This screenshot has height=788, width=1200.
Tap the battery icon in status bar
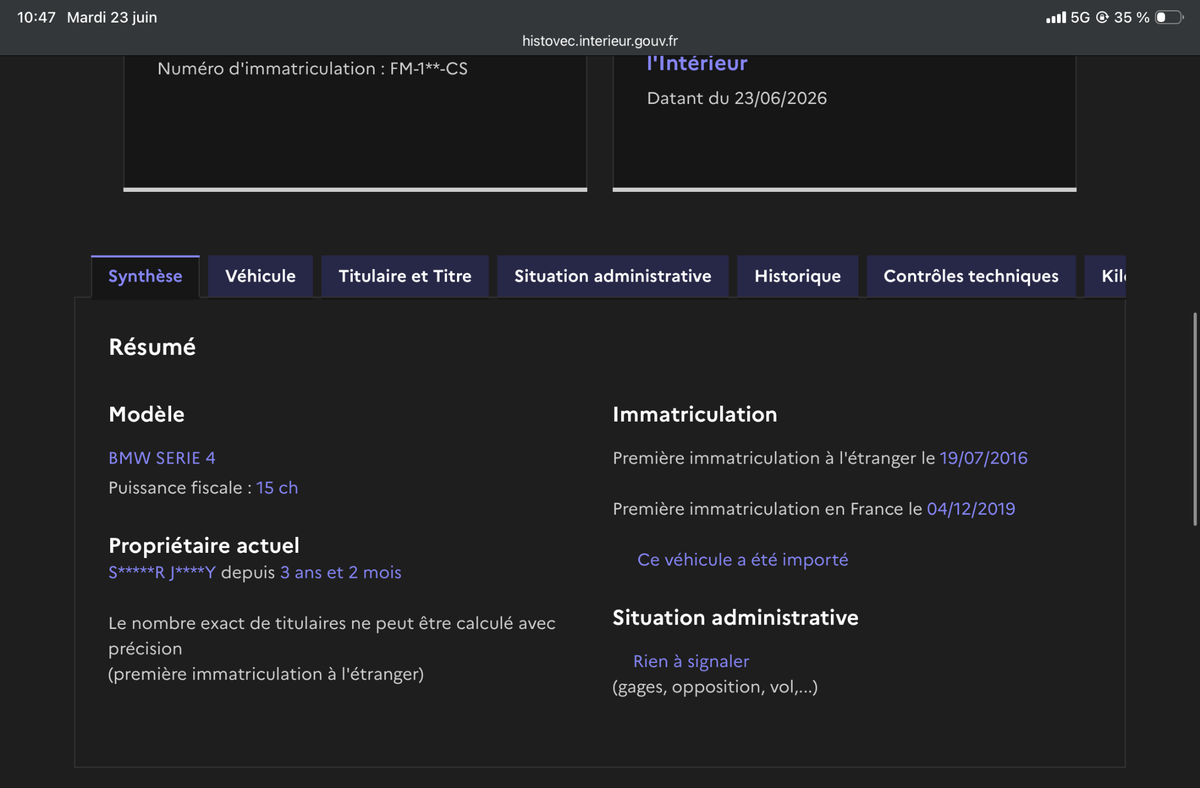(1168, 18)
